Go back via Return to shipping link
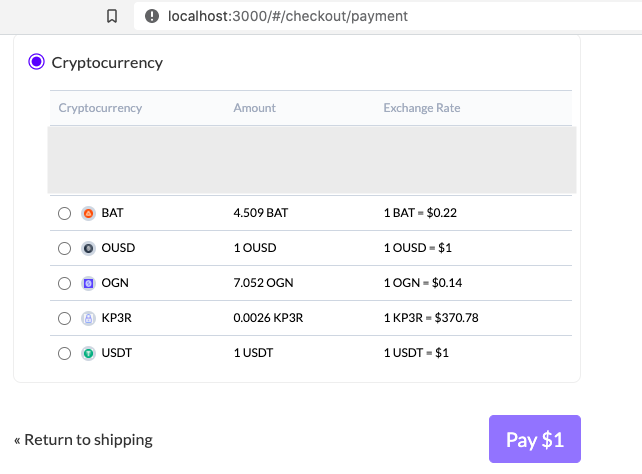Screen dimensions: 642x474 coord(83,439)
